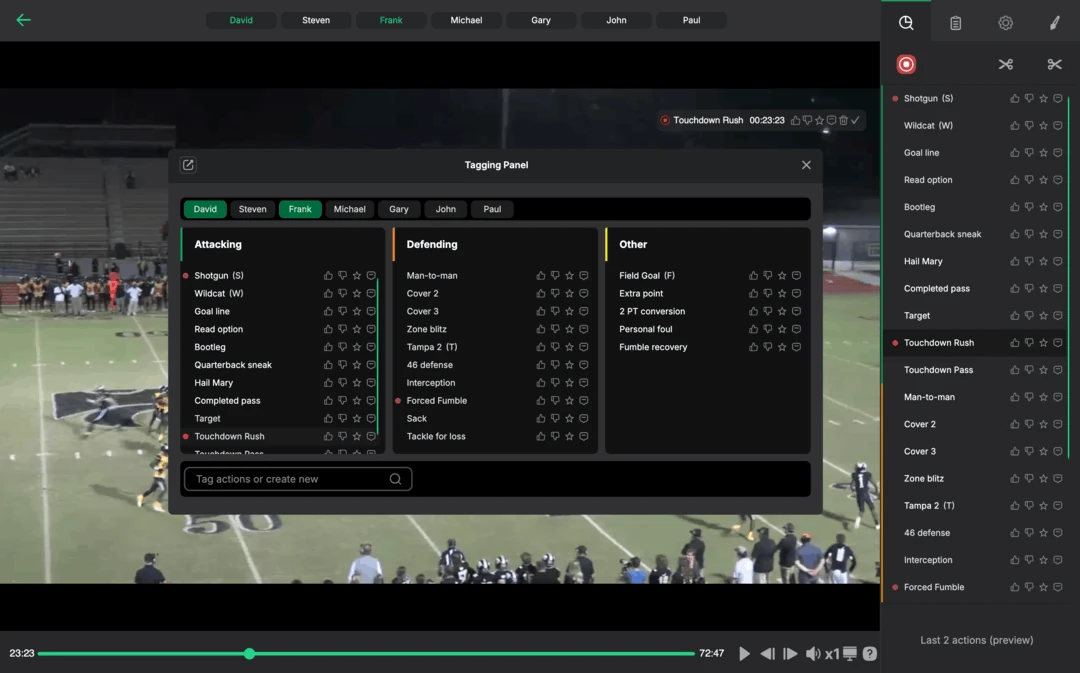Toggle Frank player chip in Tagging Panel
The width and height of the screenshot is (1080, 673).
tap(300, 209)
